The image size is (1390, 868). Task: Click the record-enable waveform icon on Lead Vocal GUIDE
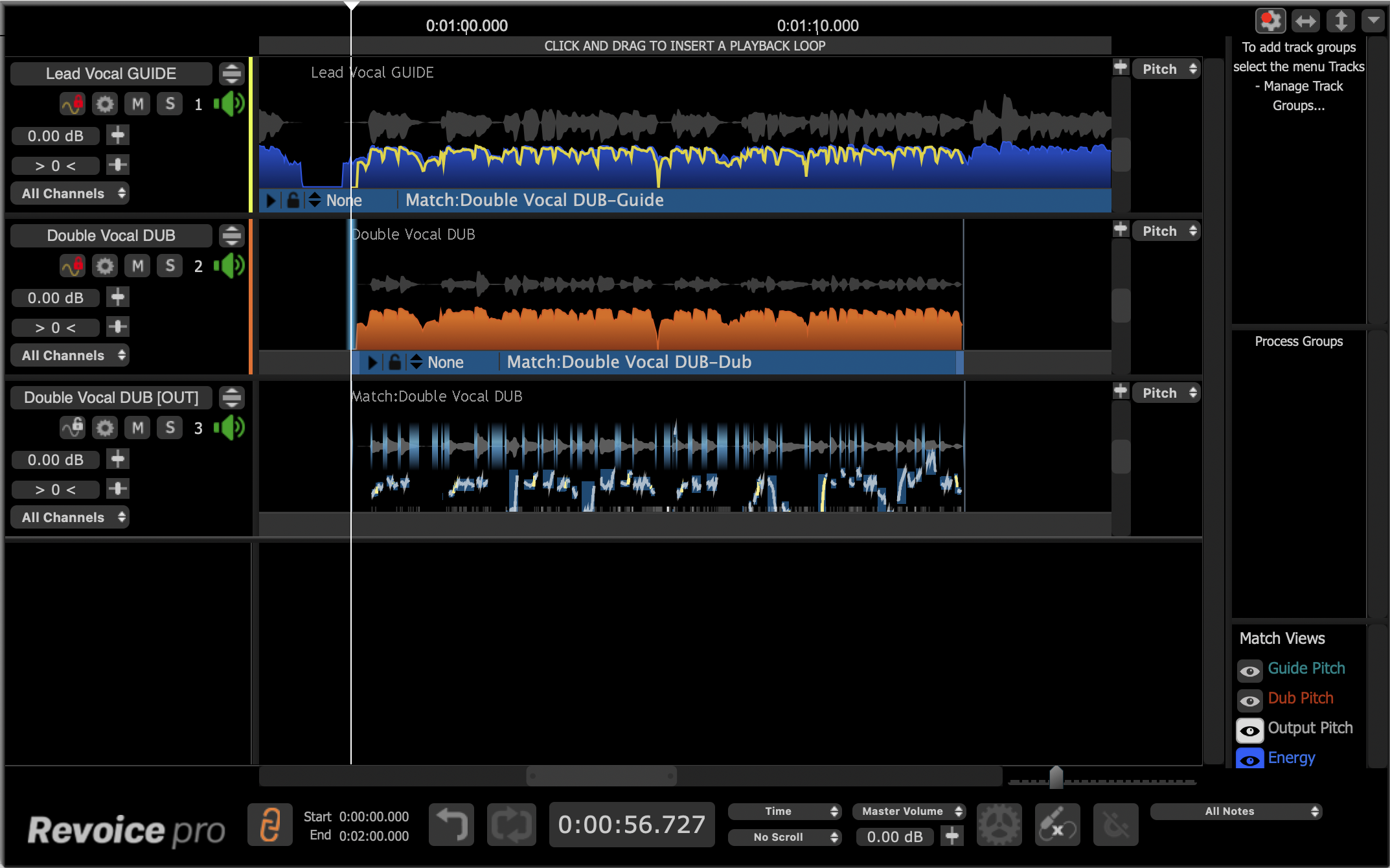[x=73, y=104]
